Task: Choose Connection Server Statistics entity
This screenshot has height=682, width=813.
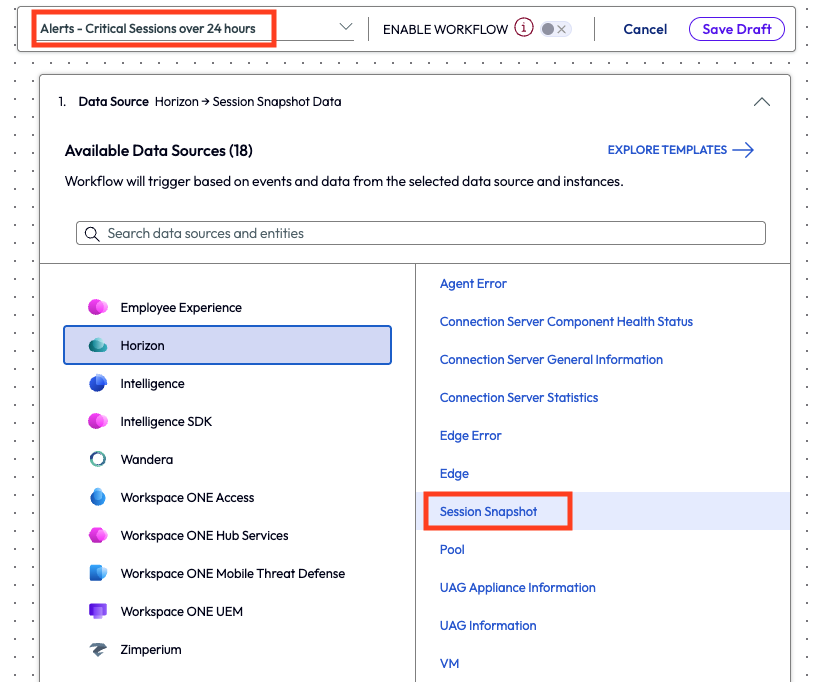Action: [x=519, y=398]
